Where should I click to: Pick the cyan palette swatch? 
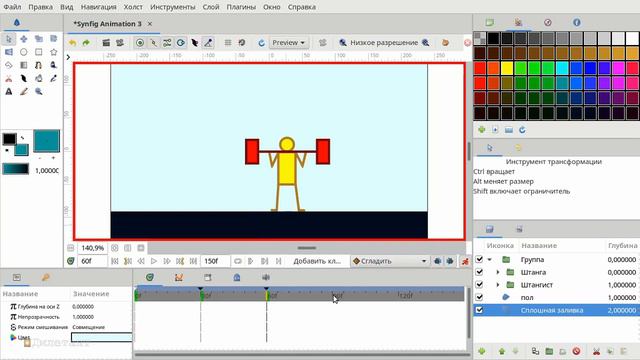[x=562, y=68]
